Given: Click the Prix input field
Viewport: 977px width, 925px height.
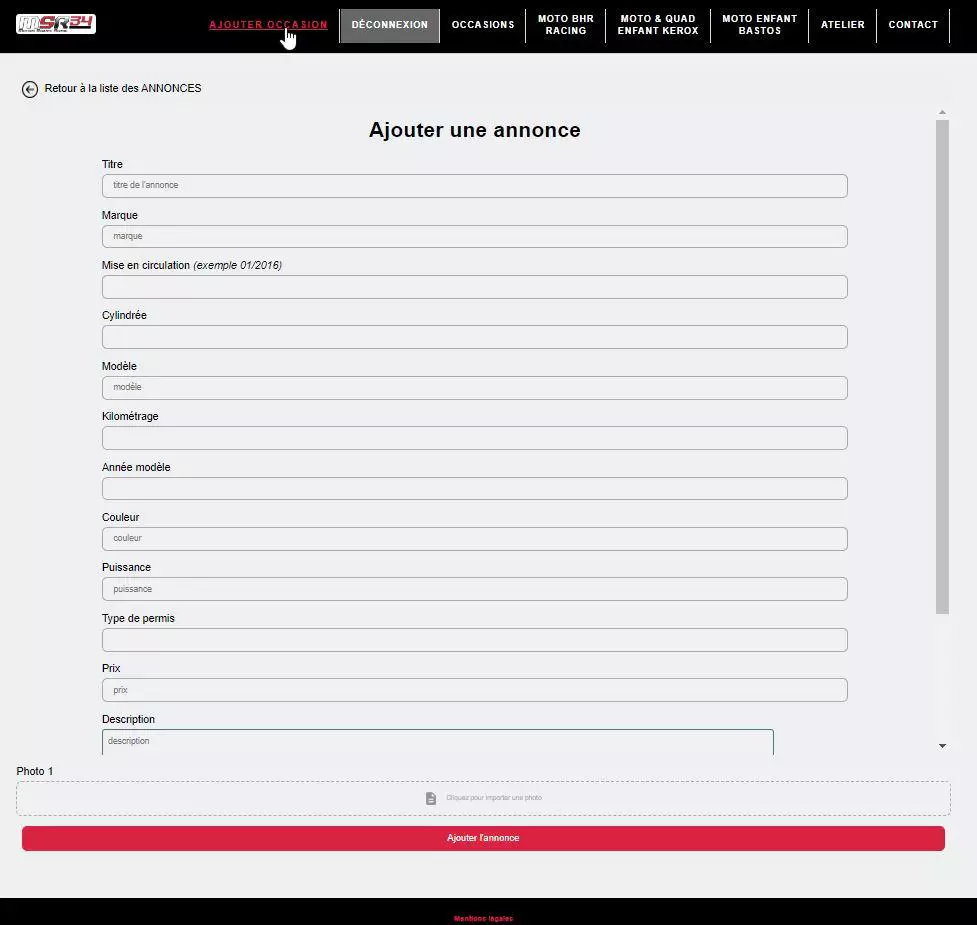Looking at the screenshot, I should [x=474, y=690].
